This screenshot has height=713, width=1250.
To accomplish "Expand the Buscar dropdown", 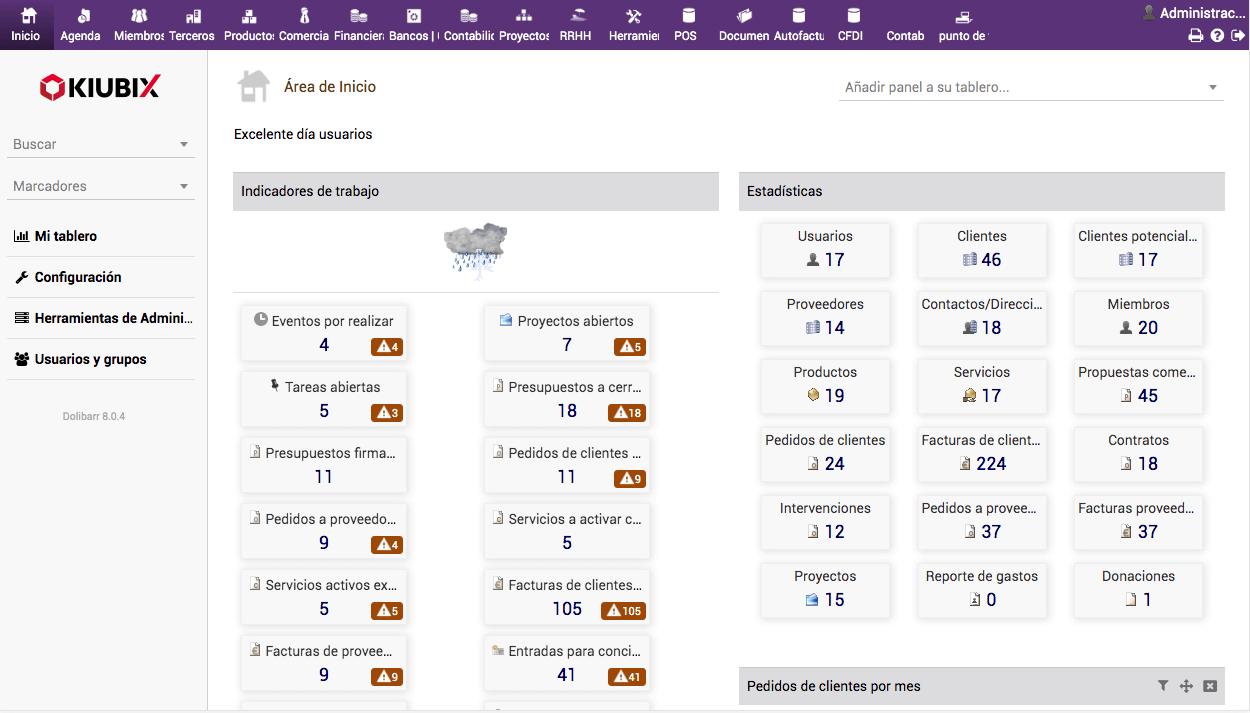I will pos(184,145).
